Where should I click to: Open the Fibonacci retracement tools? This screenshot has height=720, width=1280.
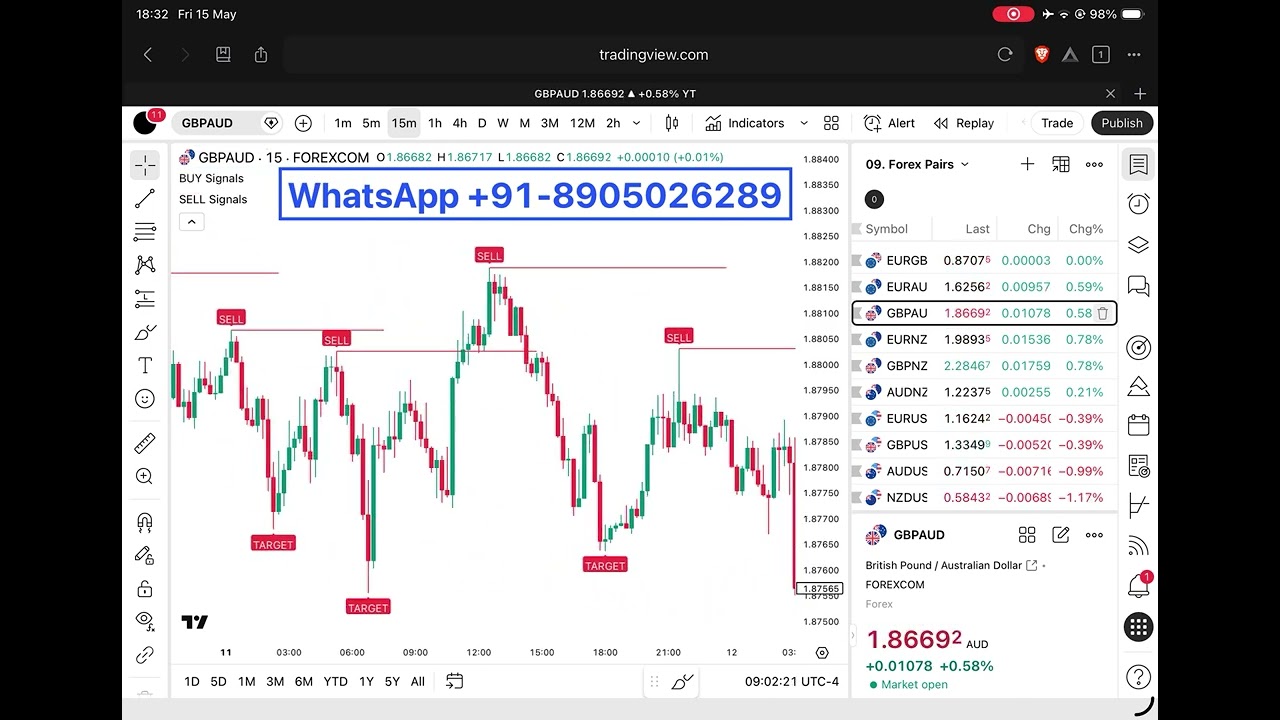pyautogui.click(x=145, y=232)
